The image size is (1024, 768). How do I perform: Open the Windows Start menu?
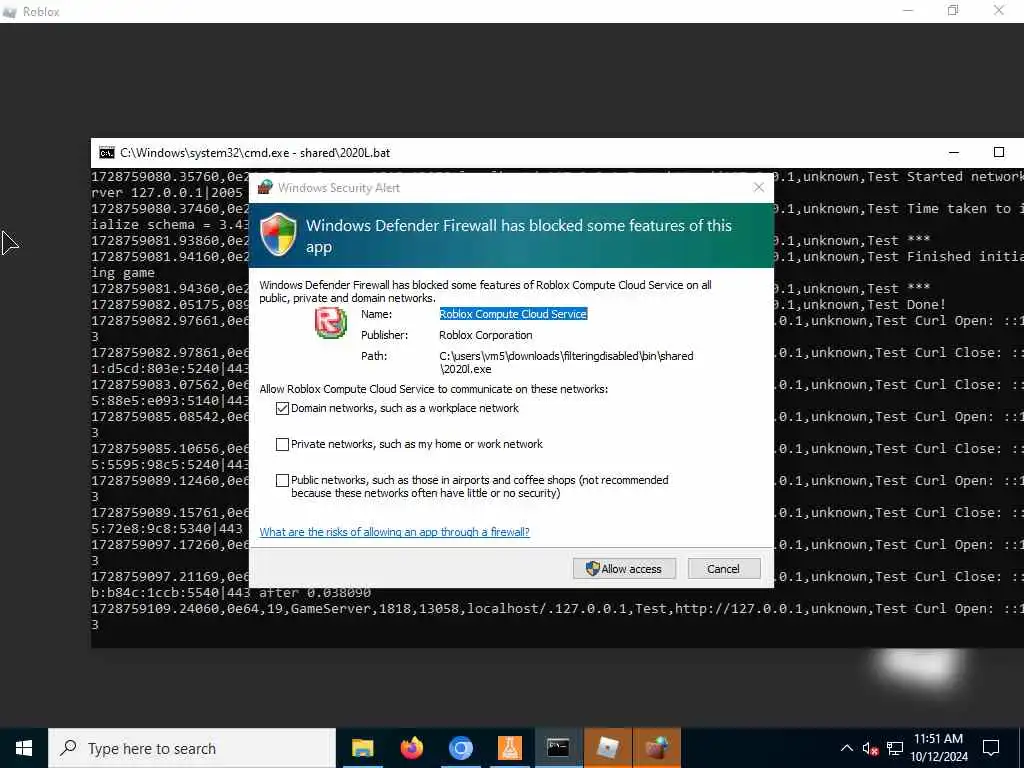[x=24, y=748]
